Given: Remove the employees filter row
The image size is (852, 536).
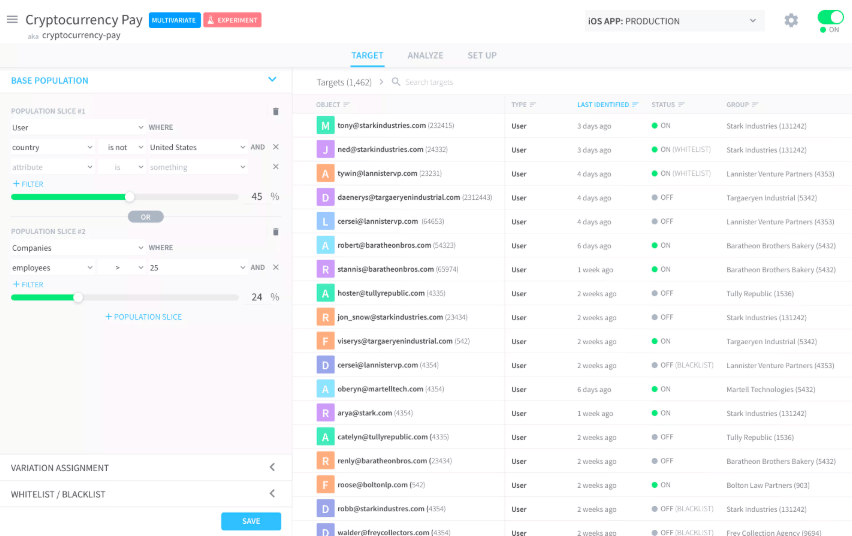Looking at the screenshot, I should coord(276,268).
